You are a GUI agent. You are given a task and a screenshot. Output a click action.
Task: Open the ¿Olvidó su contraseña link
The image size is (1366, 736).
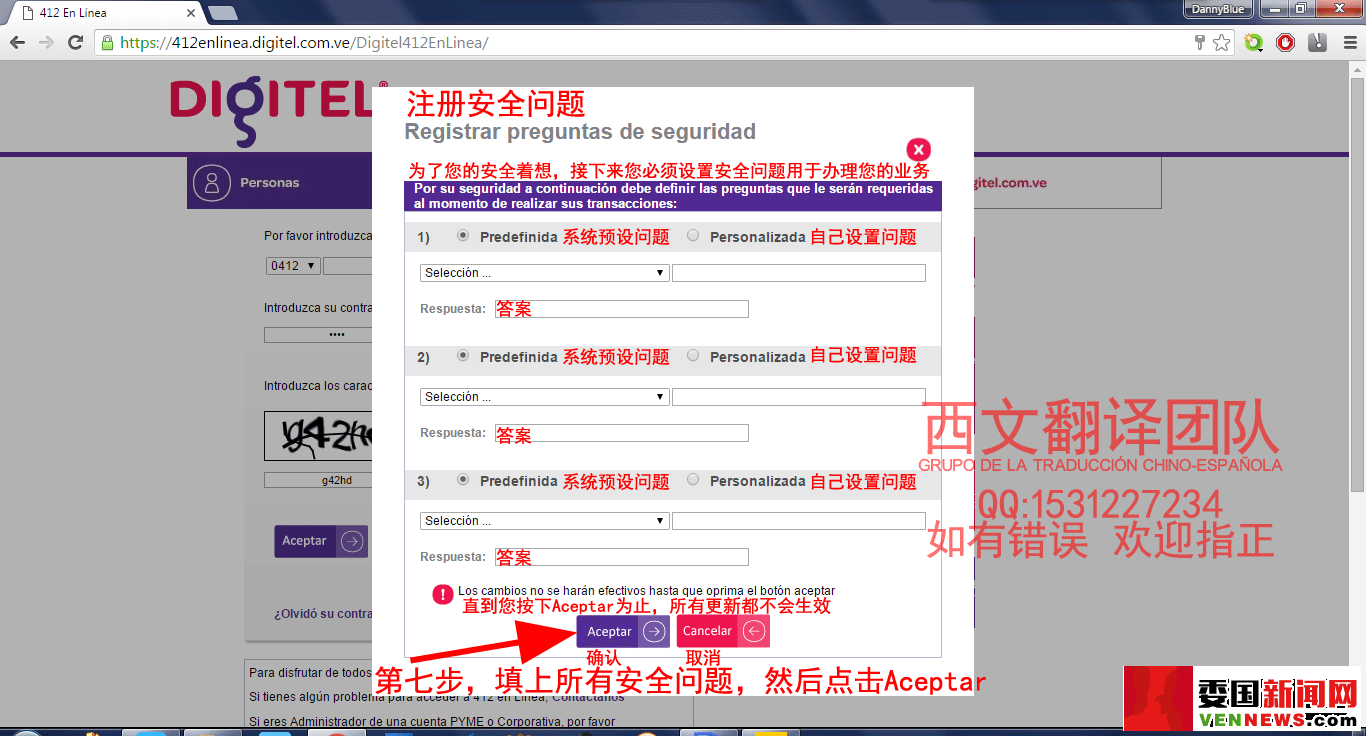(323, 614)
